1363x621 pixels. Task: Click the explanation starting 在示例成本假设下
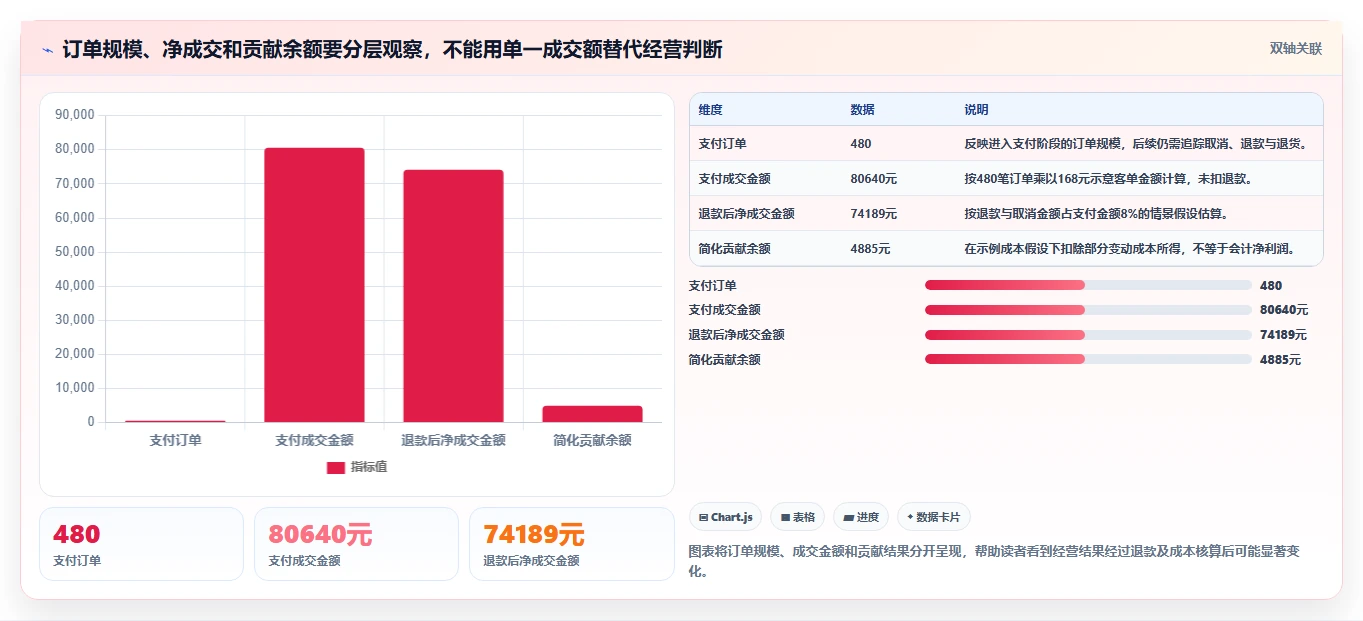point(1137,249)
